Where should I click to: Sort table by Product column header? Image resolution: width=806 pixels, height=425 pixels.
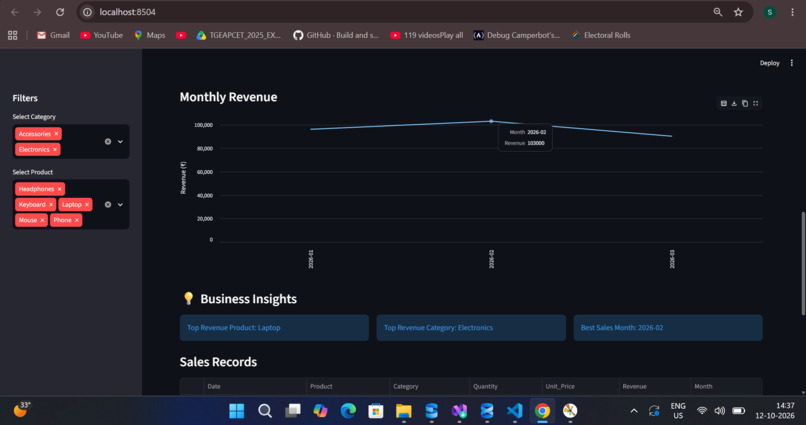(x=348, y=386)
